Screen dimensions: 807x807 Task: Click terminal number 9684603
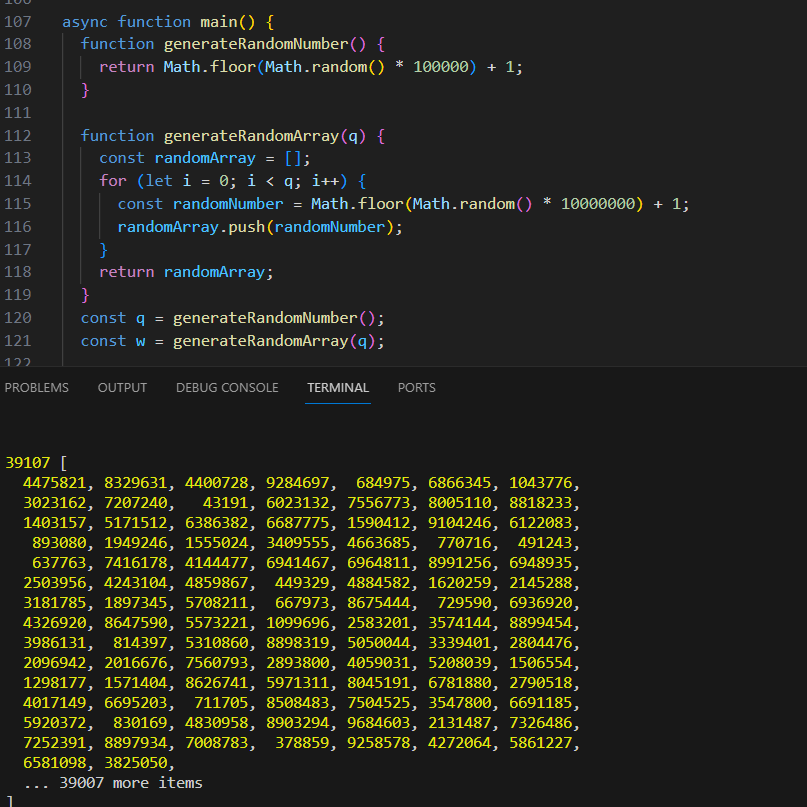[x=378, y=723]
